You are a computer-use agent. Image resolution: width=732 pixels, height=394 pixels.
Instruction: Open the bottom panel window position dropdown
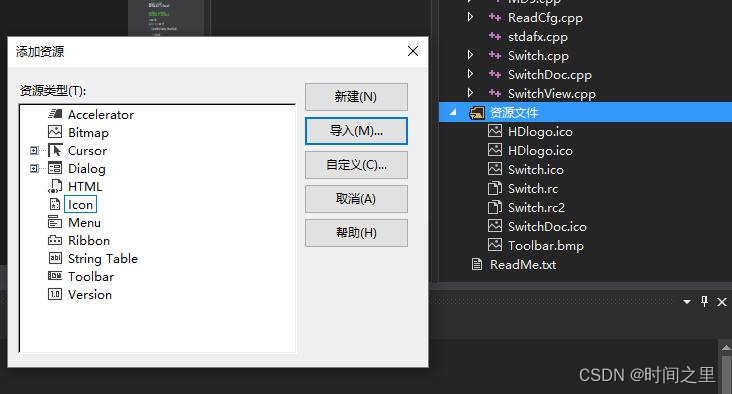click(687, 302)
